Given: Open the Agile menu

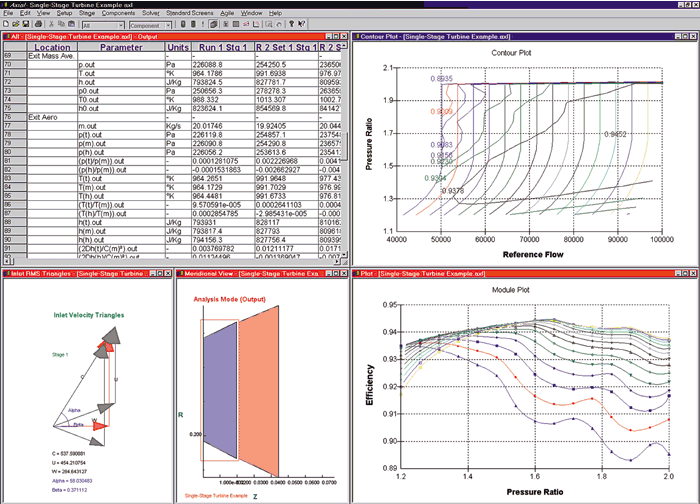Looking at the screenshot, I should tap(227, 13).
